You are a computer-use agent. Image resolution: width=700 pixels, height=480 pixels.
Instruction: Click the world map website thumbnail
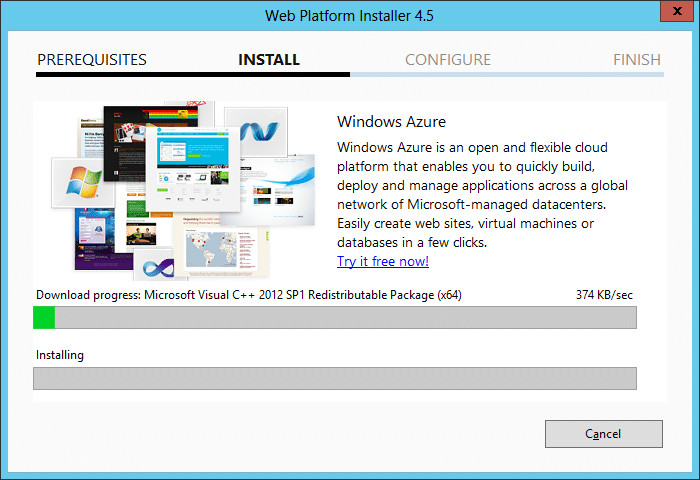[x=221, y=246]
